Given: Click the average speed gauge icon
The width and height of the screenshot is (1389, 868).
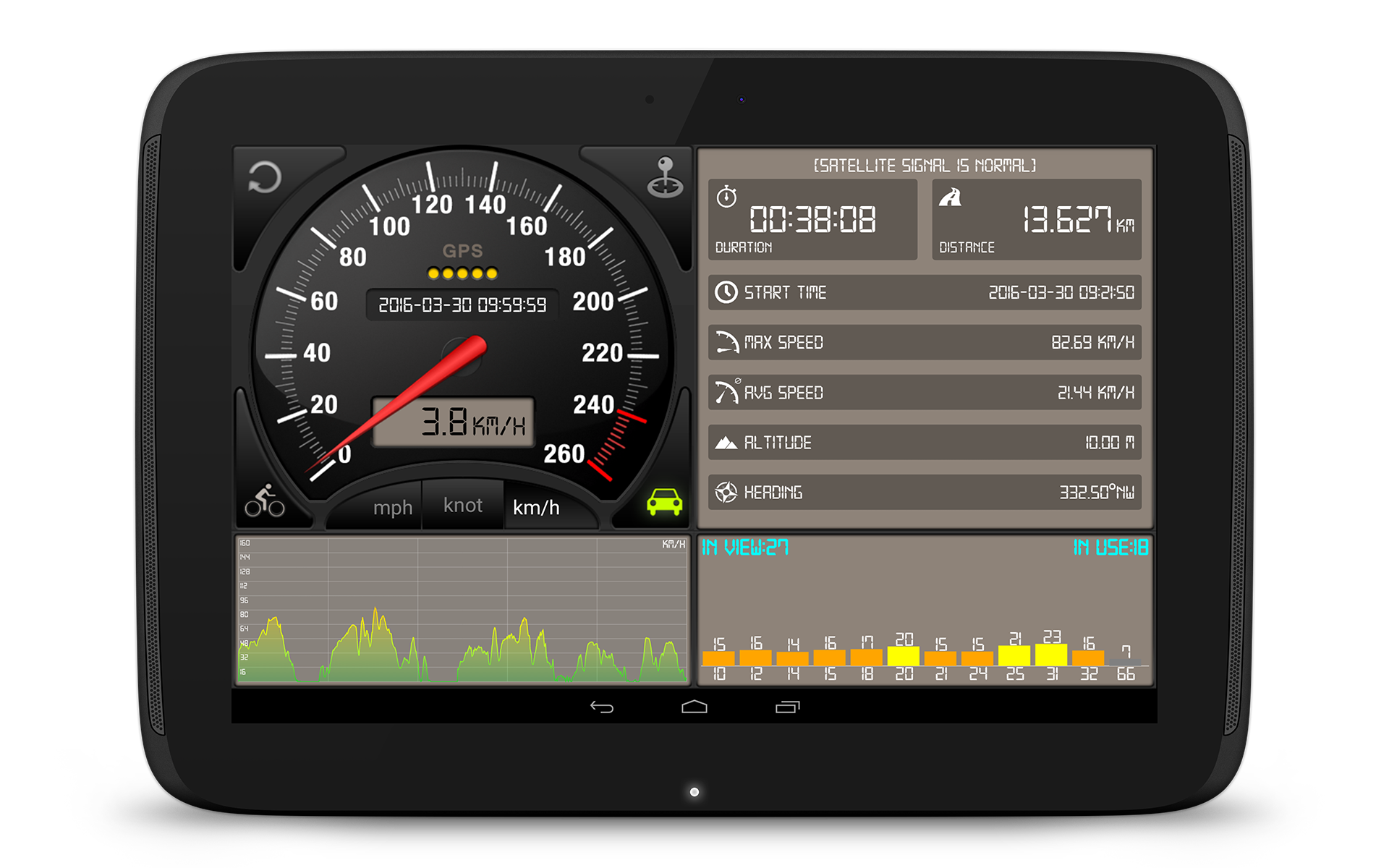Looking at the screenshot, I should tap(727, 392).
